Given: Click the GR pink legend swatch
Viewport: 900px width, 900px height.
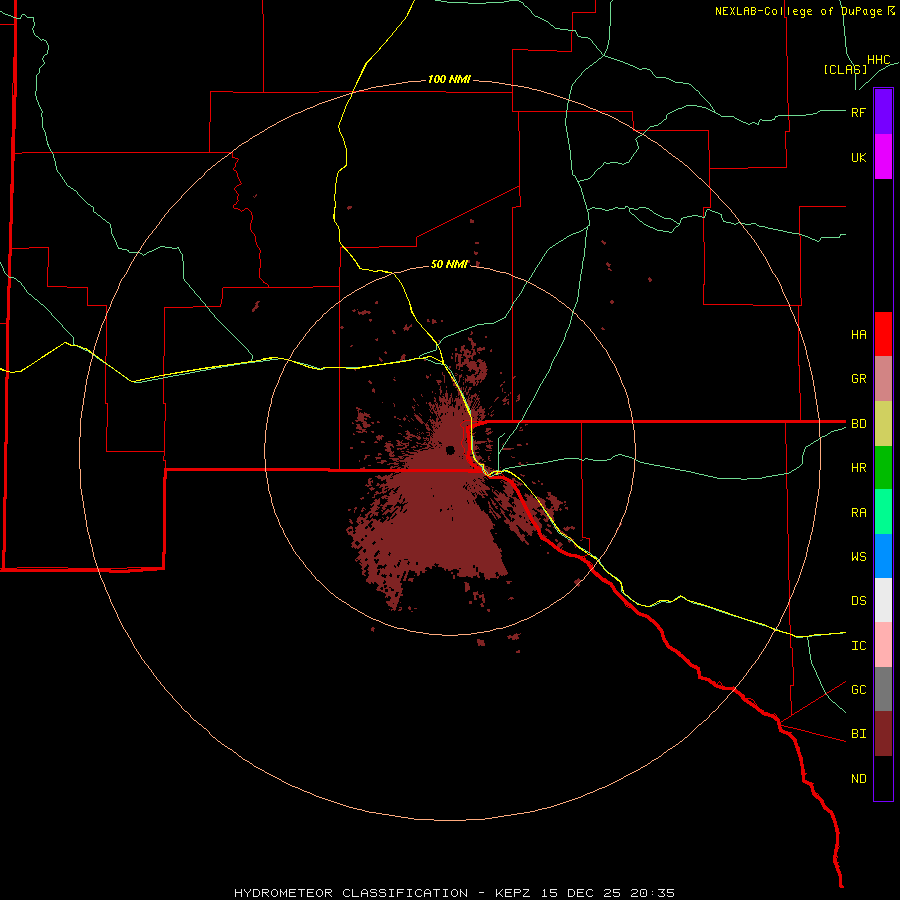Looking at the screenshot, I should [883, 379].
